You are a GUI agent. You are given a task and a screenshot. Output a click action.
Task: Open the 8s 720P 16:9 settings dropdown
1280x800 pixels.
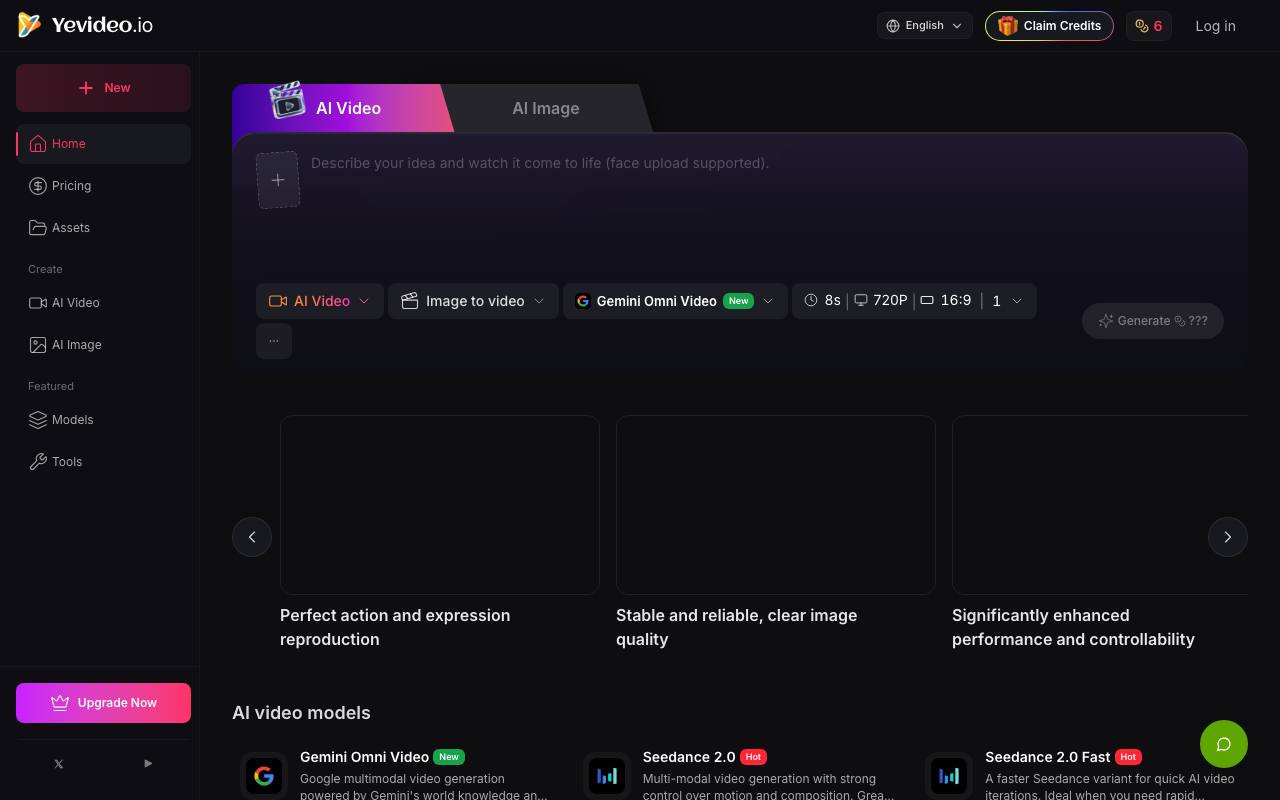click(914, 301)
